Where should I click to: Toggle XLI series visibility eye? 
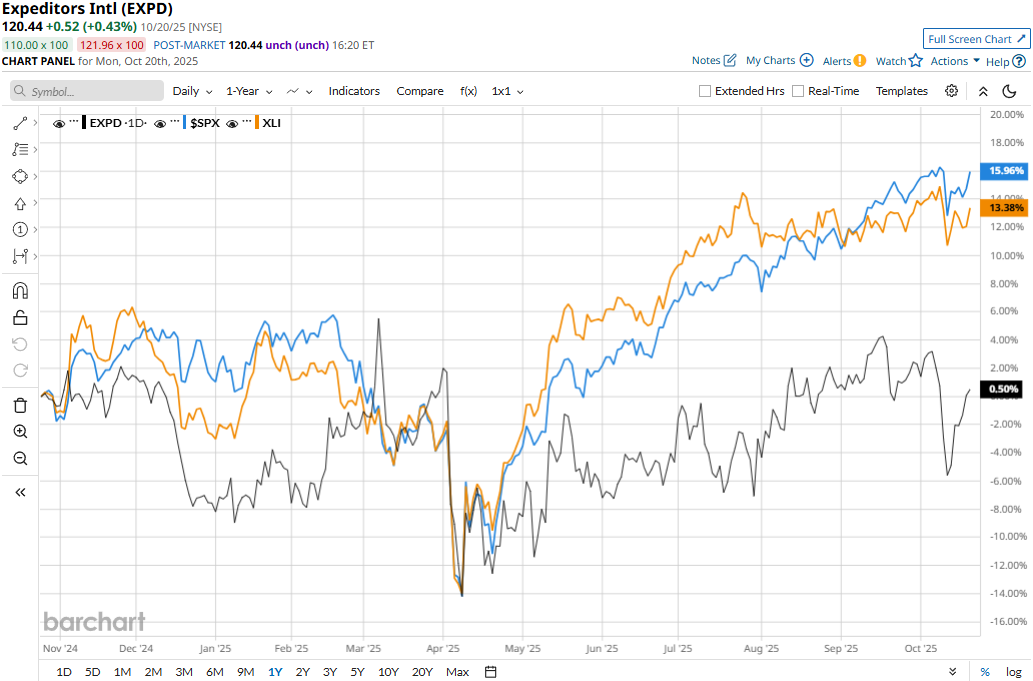(232, 123)
